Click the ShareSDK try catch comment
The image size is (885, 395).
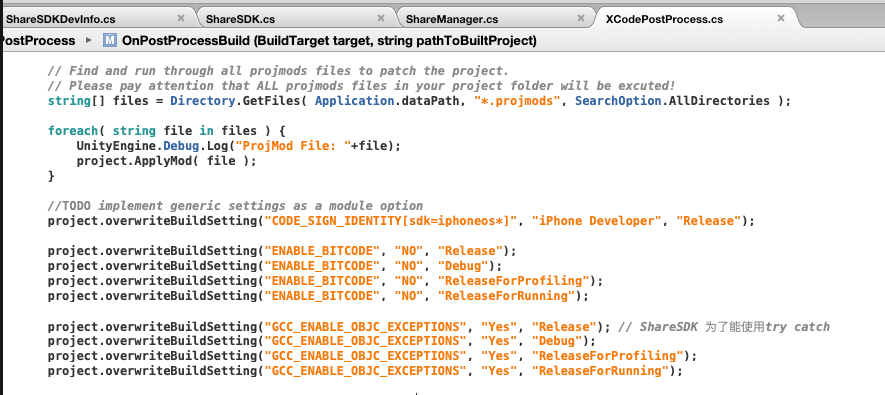tap(724, 327)
